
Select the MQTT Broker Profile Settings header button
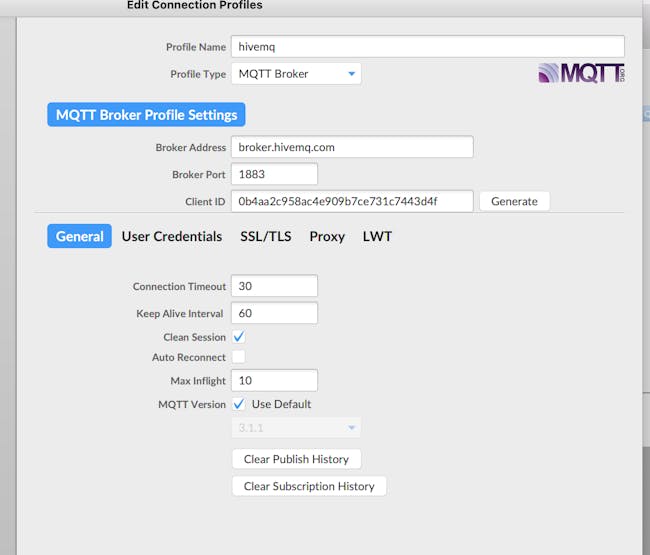[146, 115]
